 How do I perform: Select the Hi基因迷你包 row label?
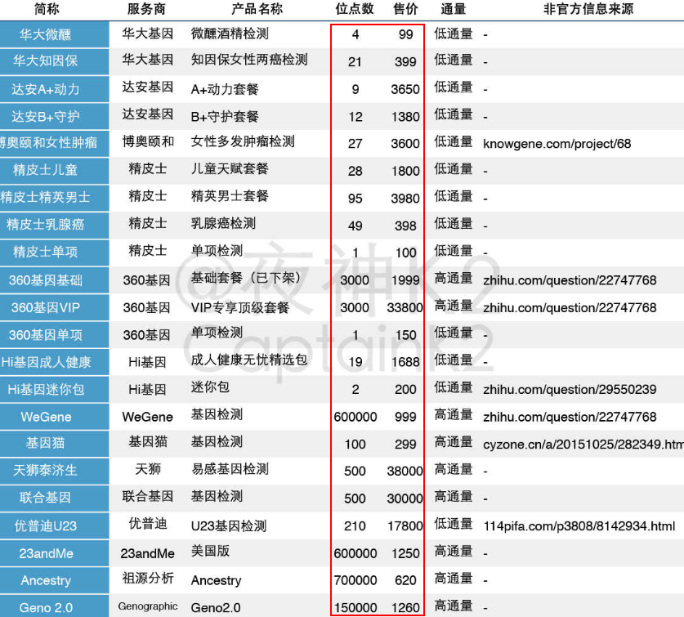tap(55, 389)
